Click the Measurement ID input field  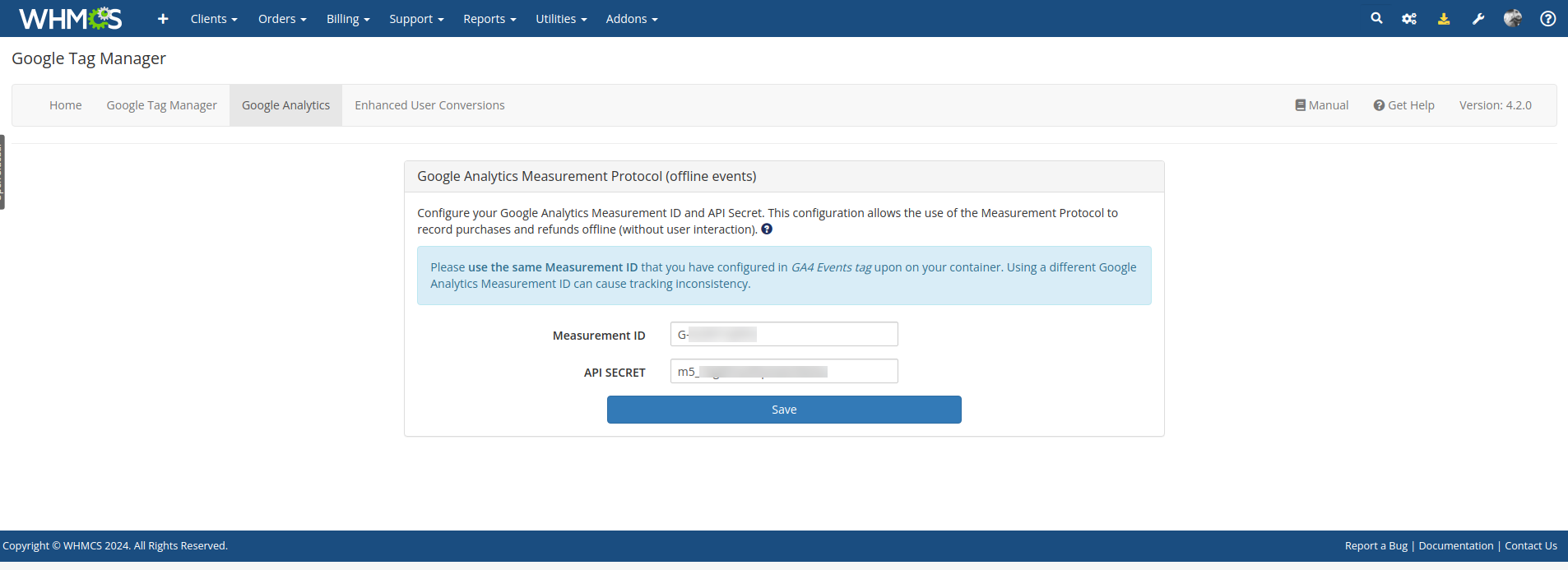tap(784, 334)
